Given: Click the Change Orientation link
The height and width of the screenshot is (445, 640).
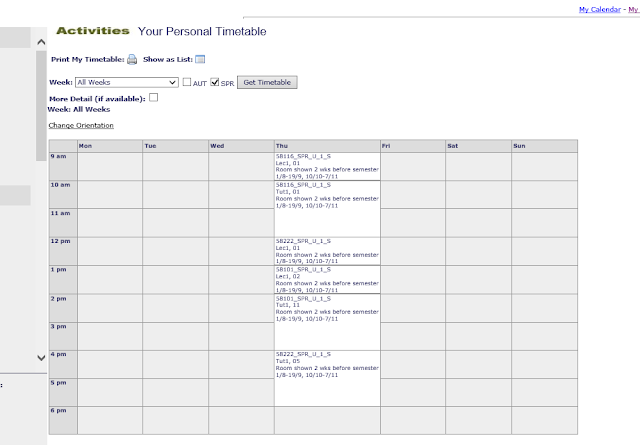Looking at the screenshot, I should pyautogui.click(x=81, y=125).
